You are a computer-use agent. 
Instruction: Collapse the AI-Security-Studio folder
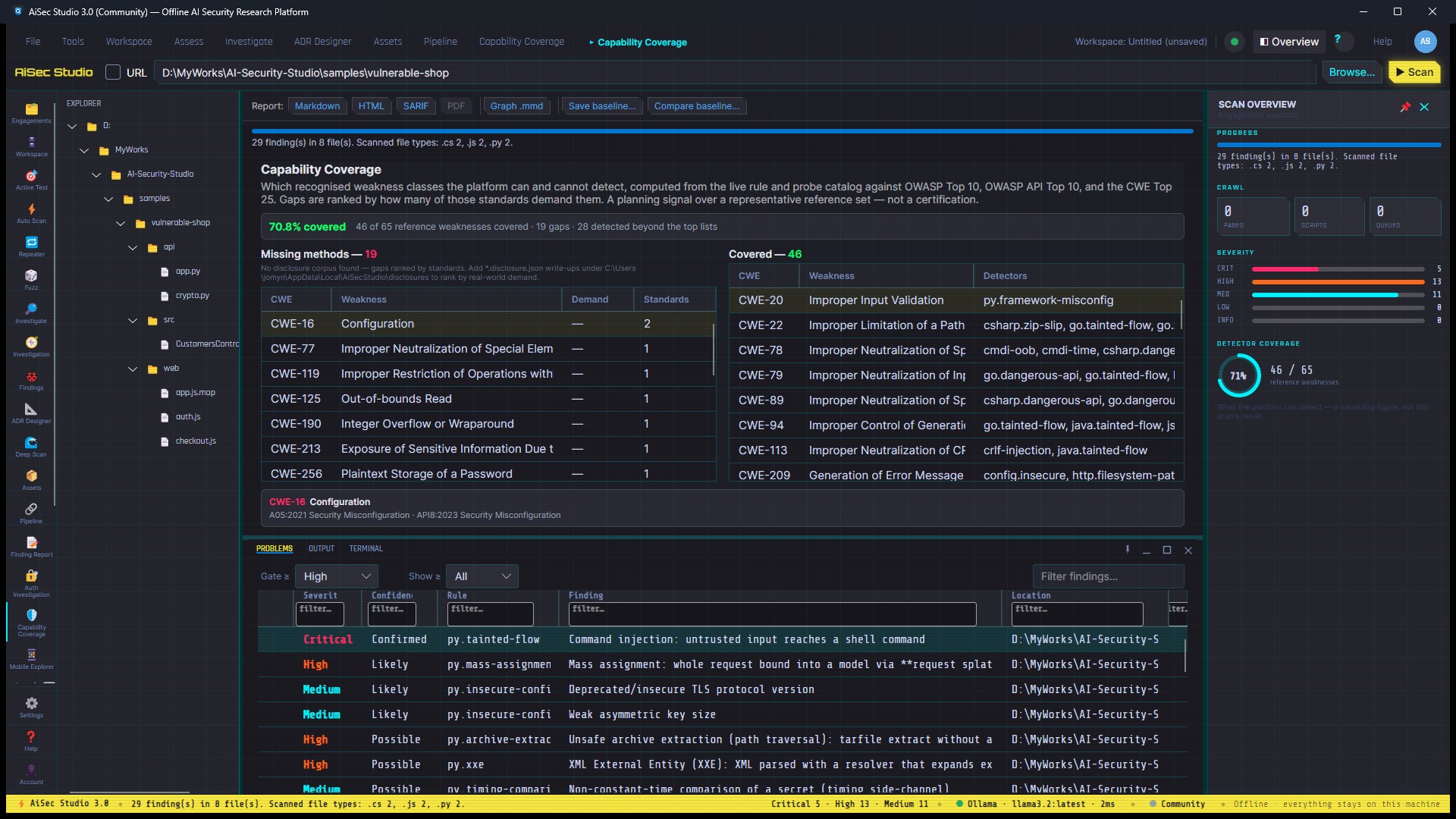[96, 174]
